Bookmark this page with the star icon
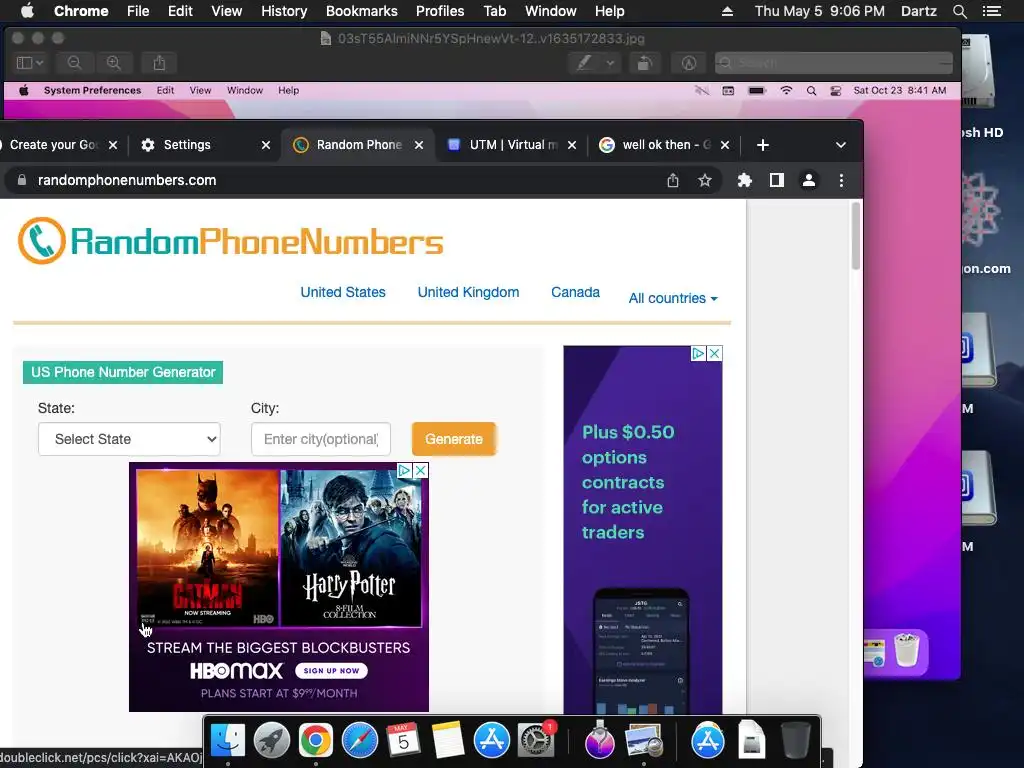Viewport: 1024px width, 768px height. tap(705, 180)
